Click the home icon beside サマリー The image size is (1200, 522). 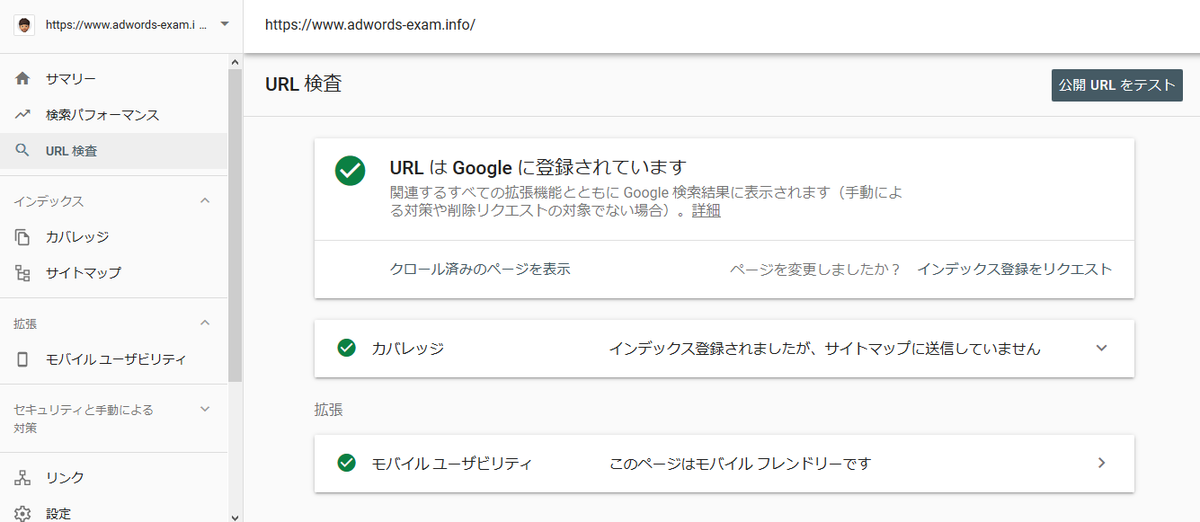click(23, 79)
